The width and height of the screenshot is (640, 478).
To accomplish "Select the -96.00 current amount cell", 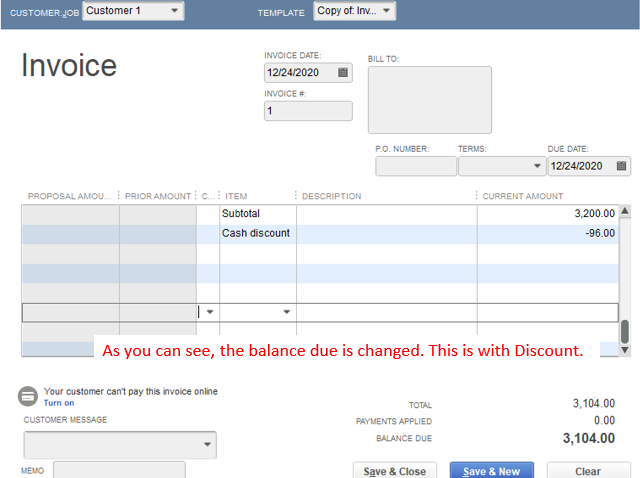I will click(x=548, y=233).
